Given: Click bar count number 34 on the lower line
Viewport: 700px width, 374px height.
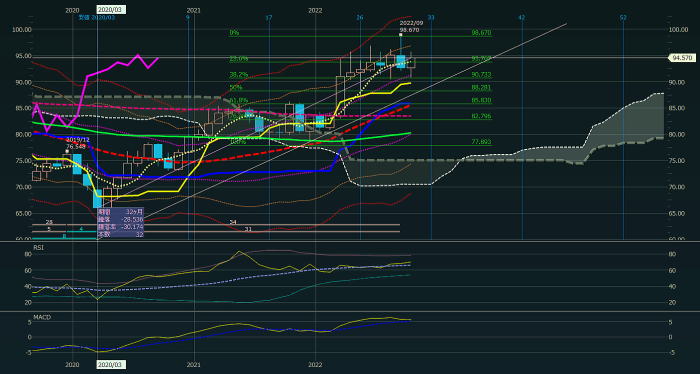Looking at the screenshot, I should point(233,222).
